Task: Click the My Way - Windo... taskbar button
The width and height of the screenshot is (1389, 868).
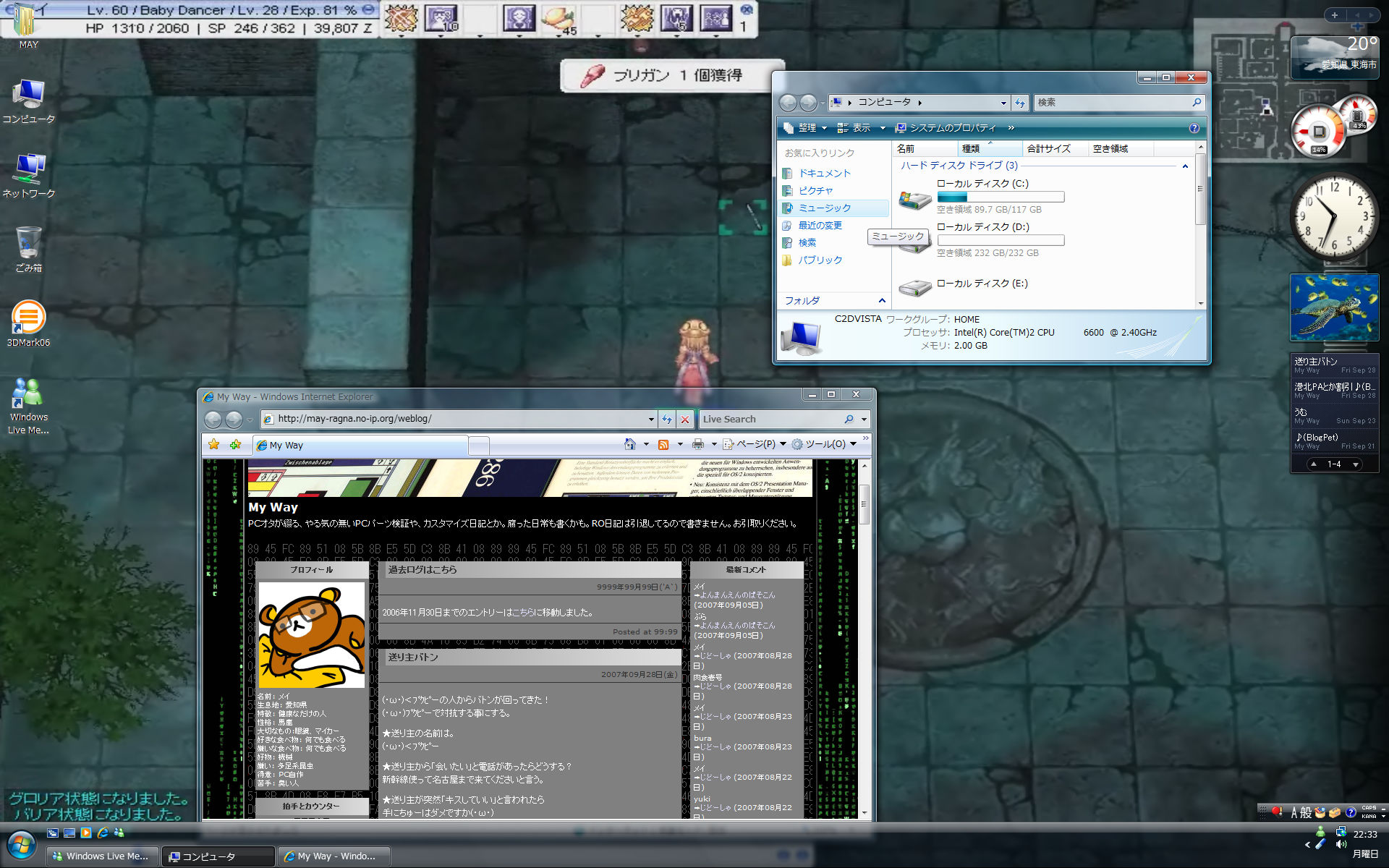Action: coord(335,856)
